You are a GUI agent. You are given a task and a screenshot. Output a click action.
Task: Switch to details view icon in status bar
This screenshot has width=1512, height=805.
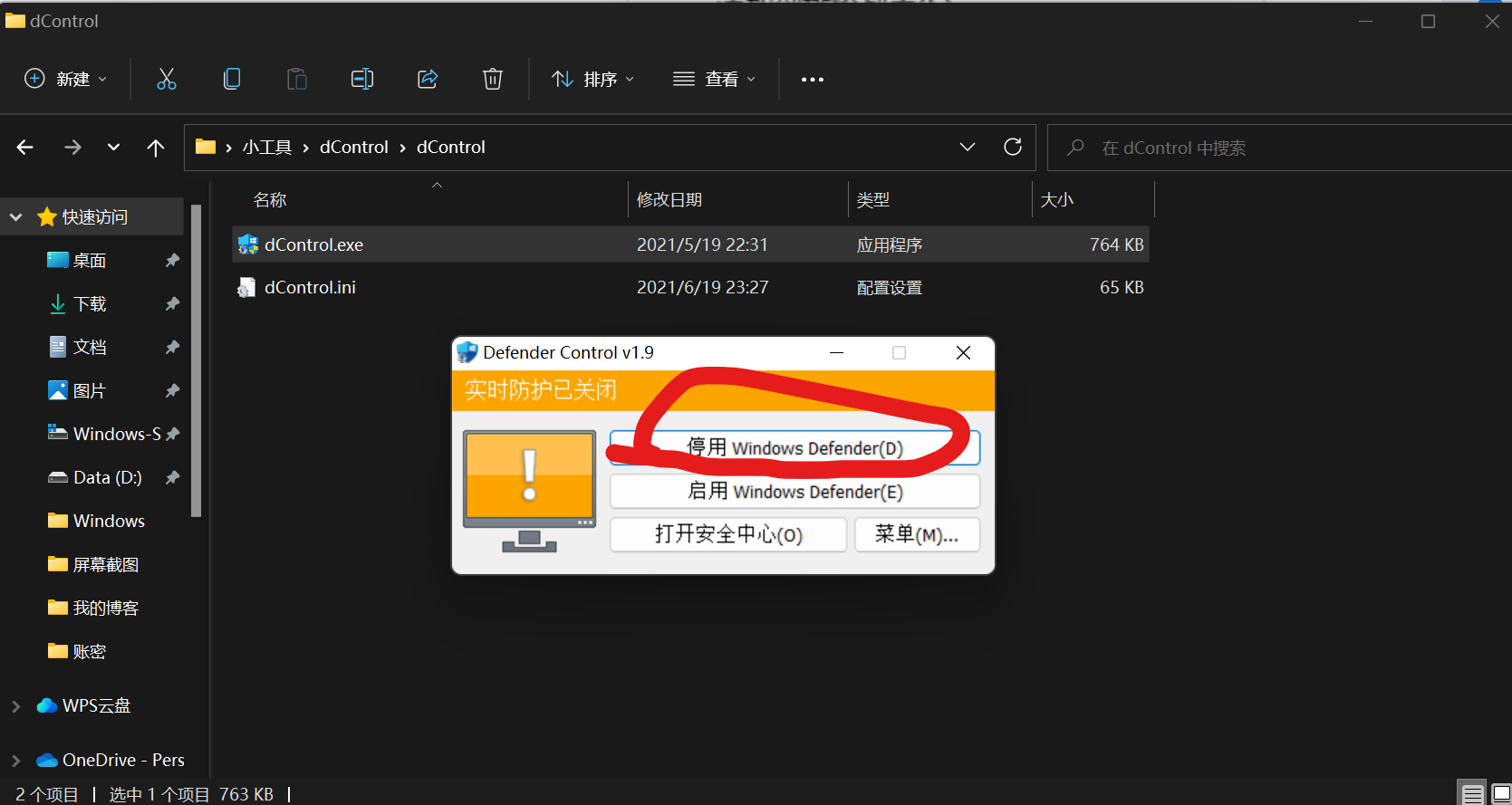pos(1473,794)
